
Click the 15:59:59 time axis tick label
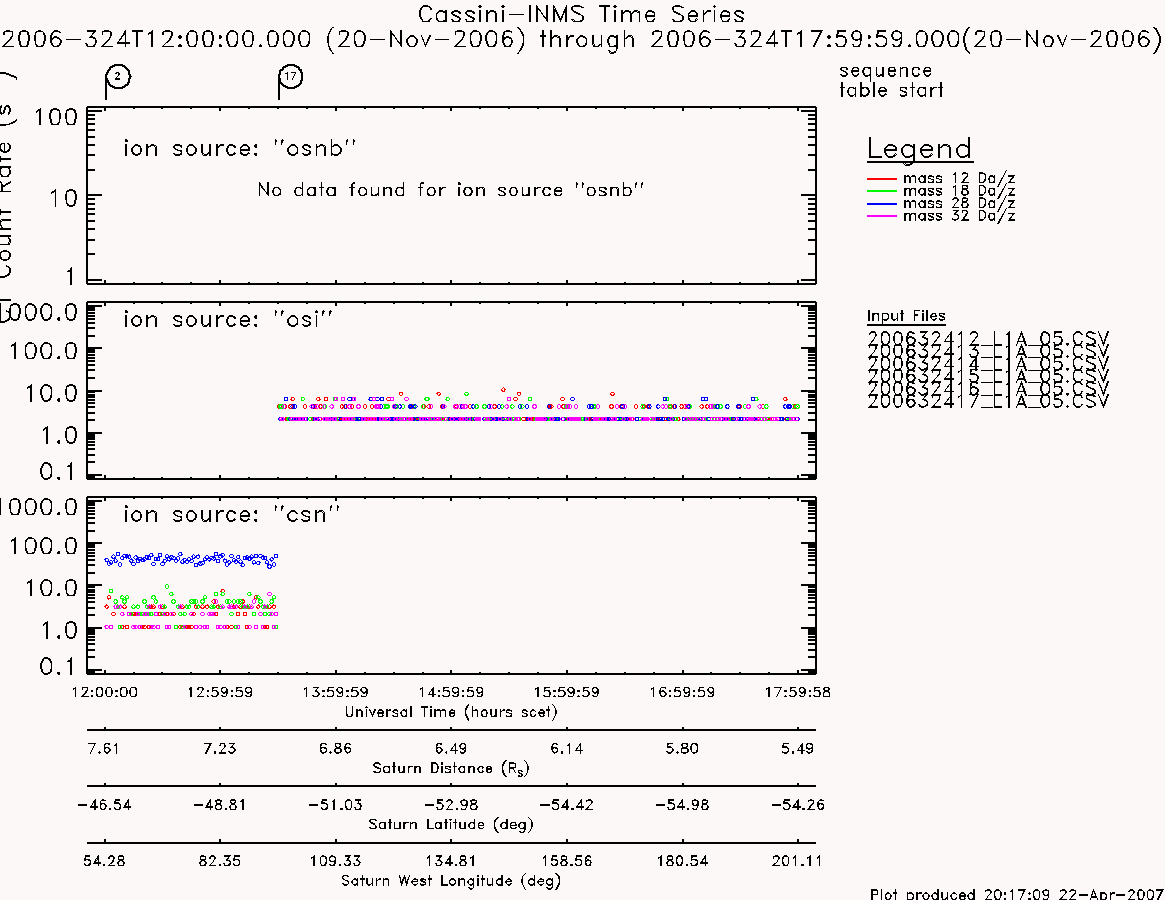pyautogui.click(x=567, y=692)
